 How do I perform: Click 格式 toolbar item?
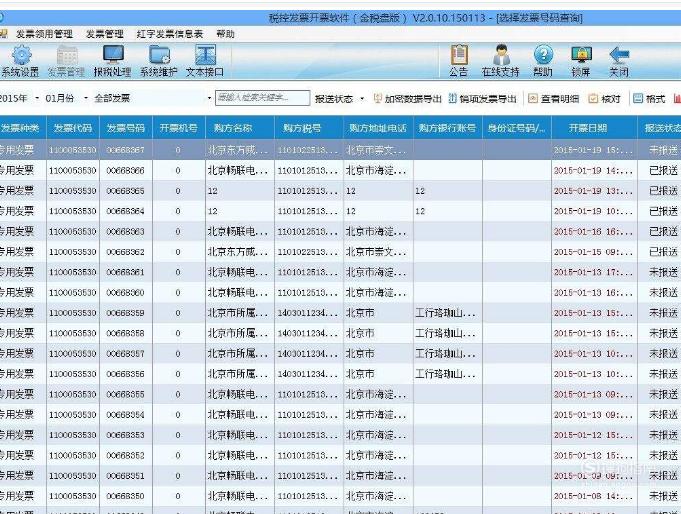[x=649, y=99]
